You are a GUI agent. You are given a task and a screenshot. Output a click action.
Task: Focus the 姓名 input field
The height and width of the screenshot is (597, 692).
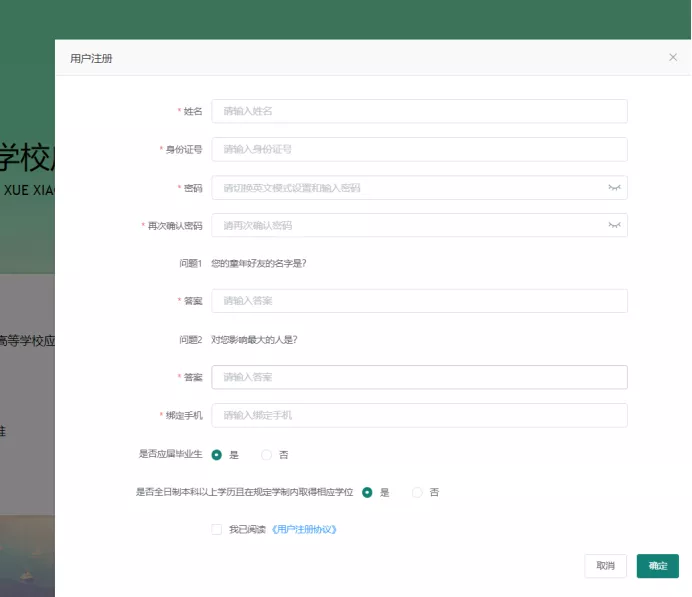[x=419, y=111]
